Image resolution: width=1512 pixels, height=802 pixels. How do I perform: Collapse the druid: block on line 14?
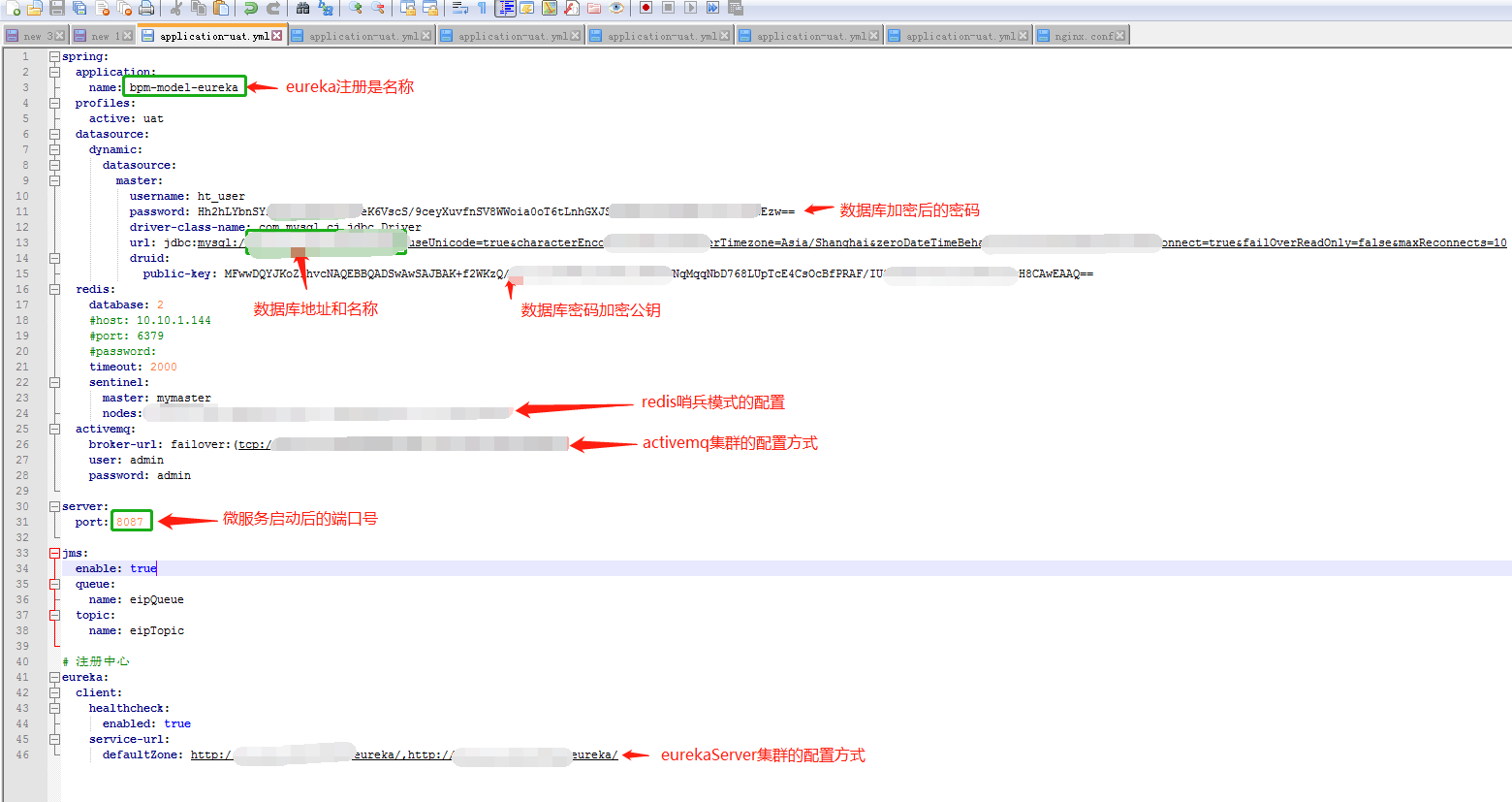pyautogui.click(x=55, y=259)
